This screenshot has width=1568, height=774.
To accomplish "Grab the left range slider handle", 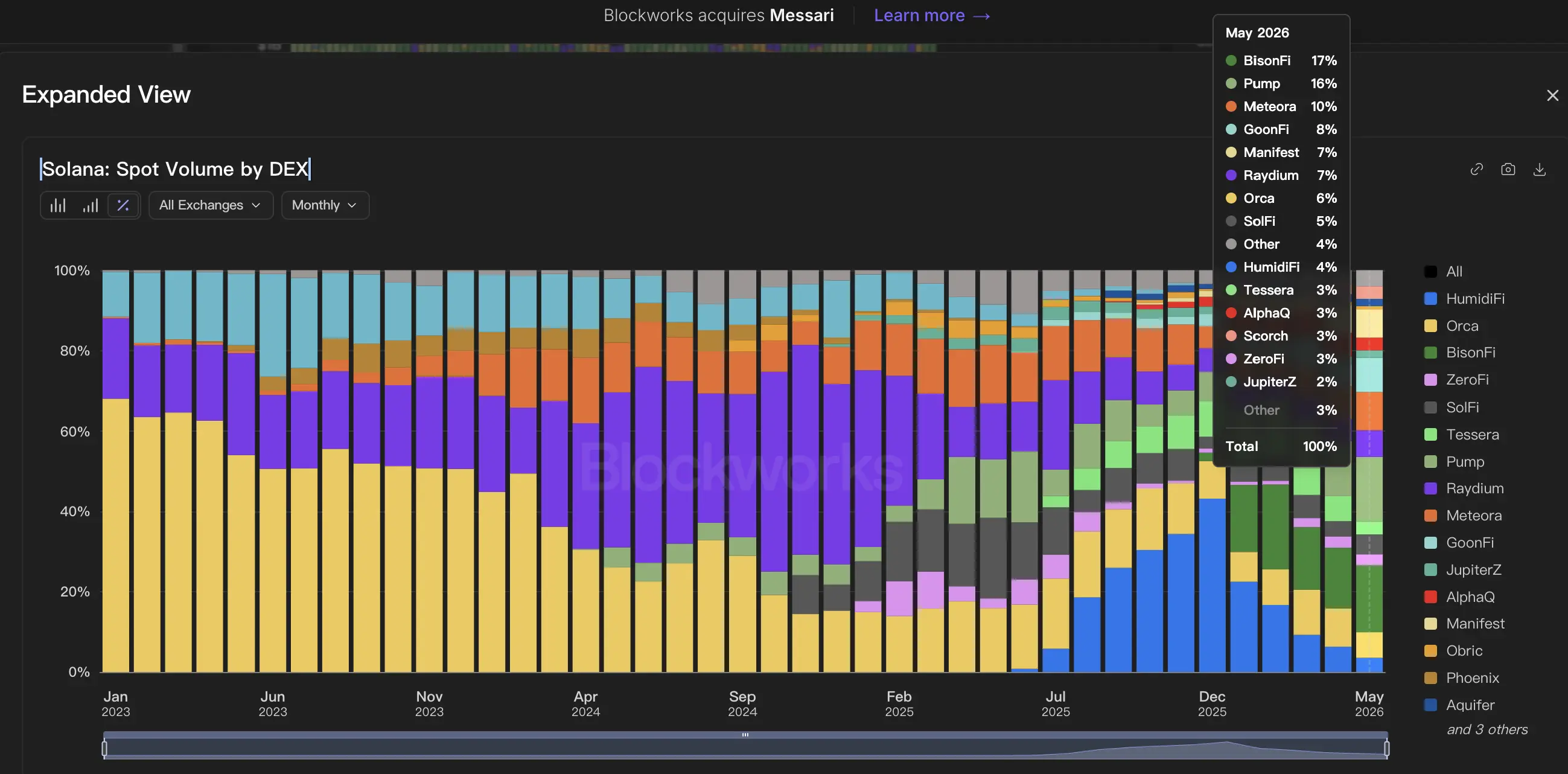I will tap(104, 749).
